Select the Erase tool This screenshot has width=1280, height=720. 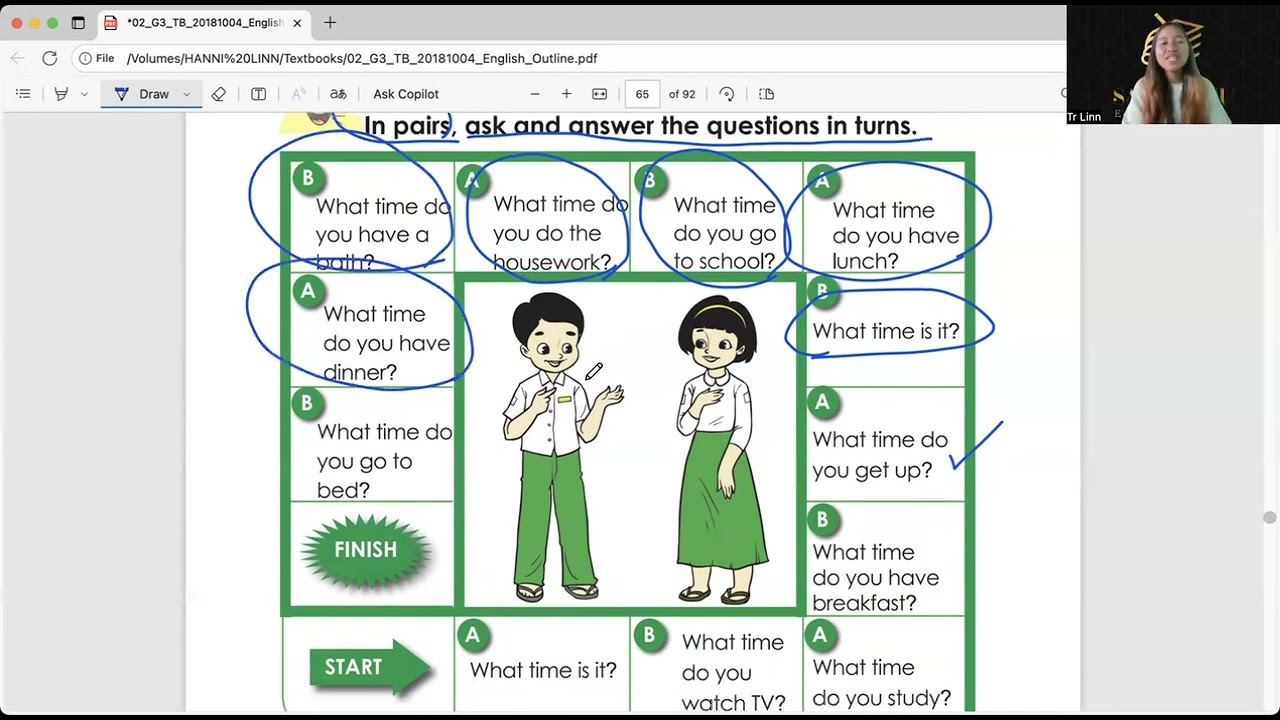coord(218,94)
